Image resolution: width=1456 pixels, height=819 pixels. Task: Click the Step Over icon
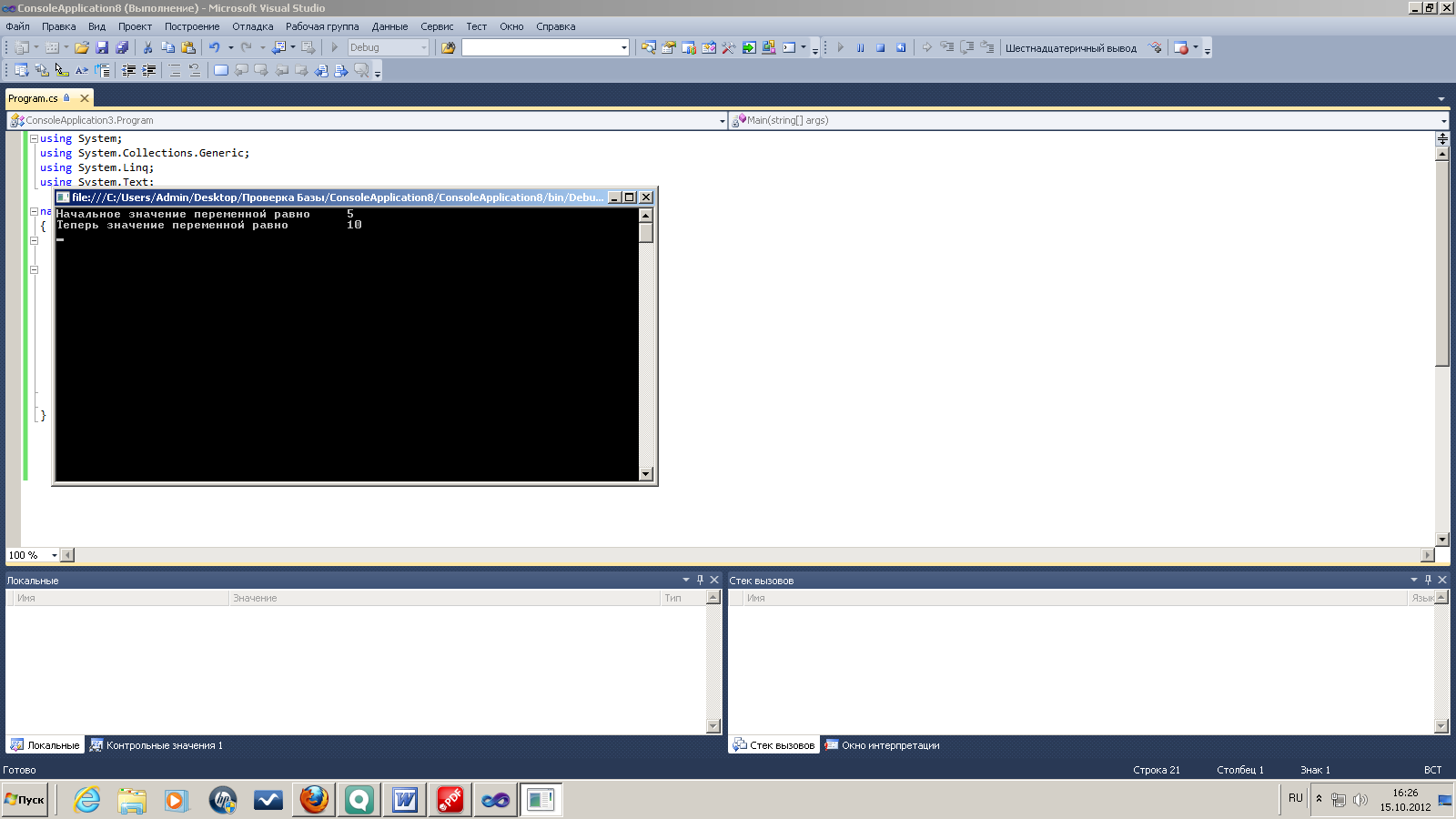(x=966, y=47)
